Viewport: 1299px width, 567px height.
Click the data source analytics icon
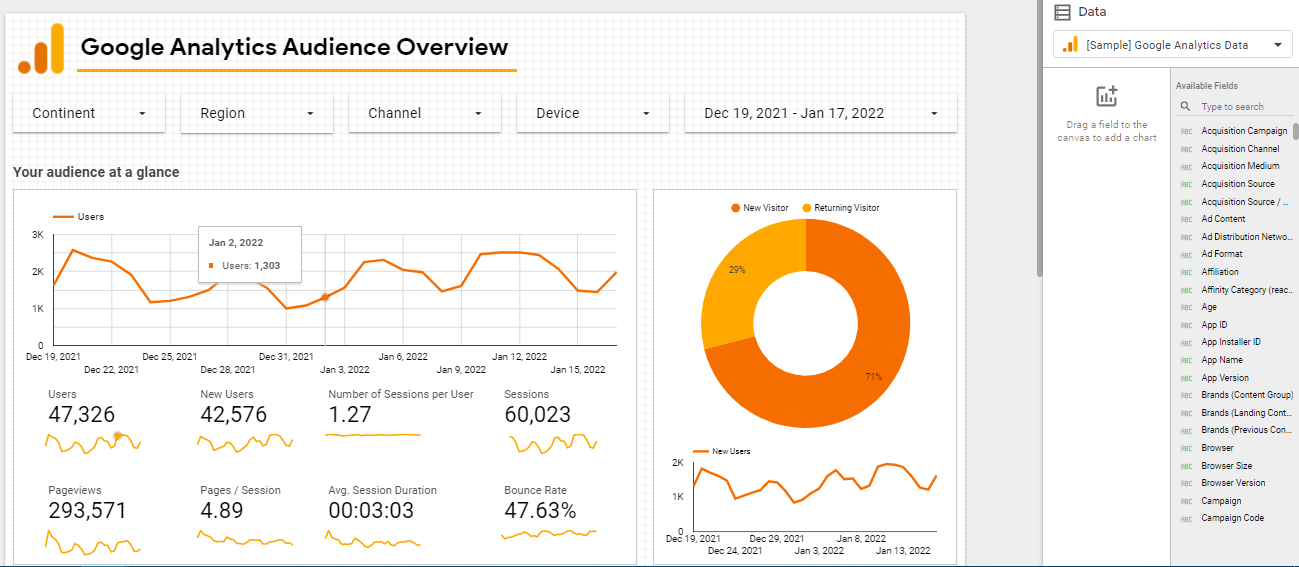(x=1071, y=45)
